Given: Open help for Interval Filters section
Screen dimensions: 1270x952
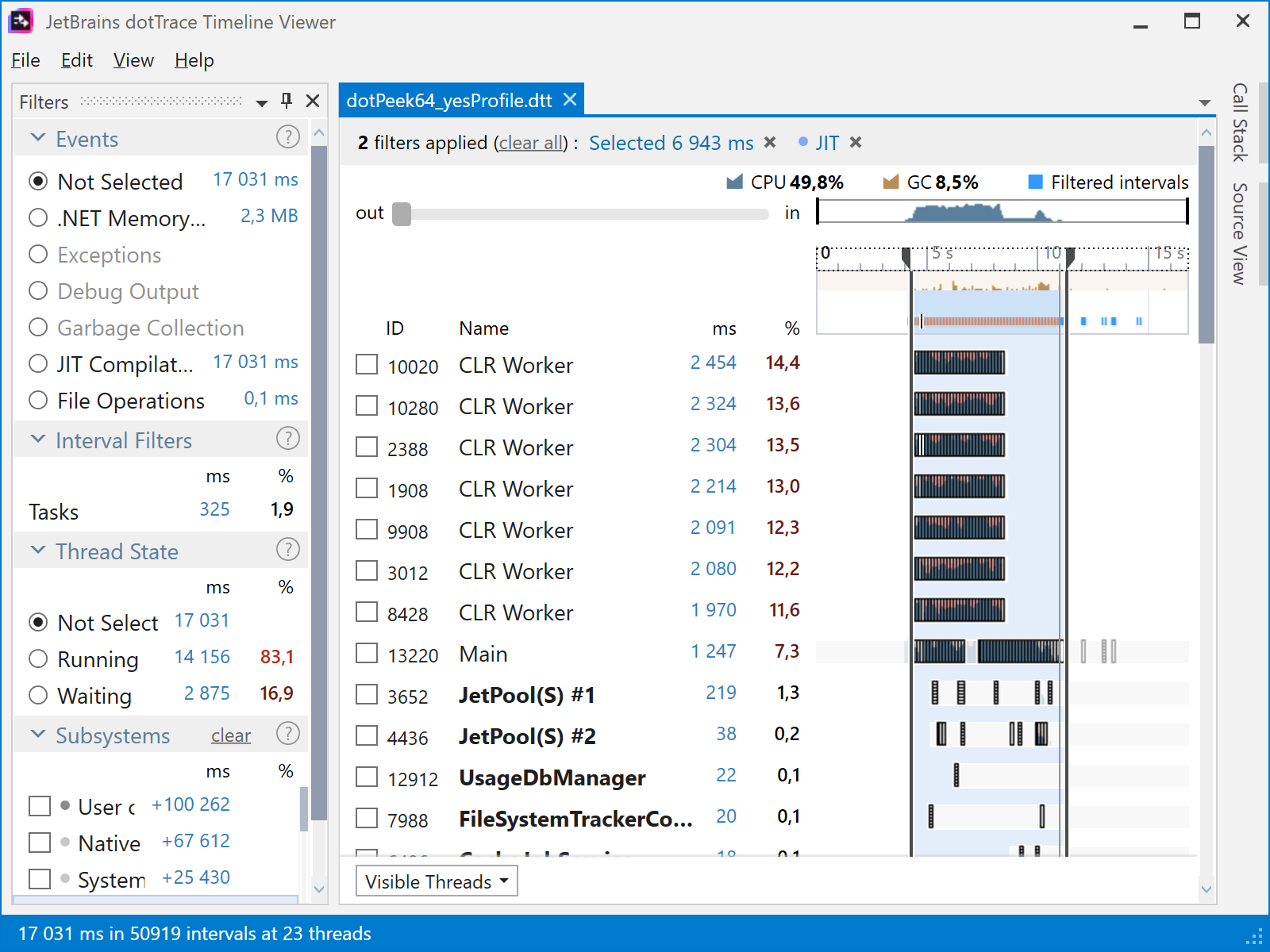Looking at the screenshot, I should (x=287, y=439).
